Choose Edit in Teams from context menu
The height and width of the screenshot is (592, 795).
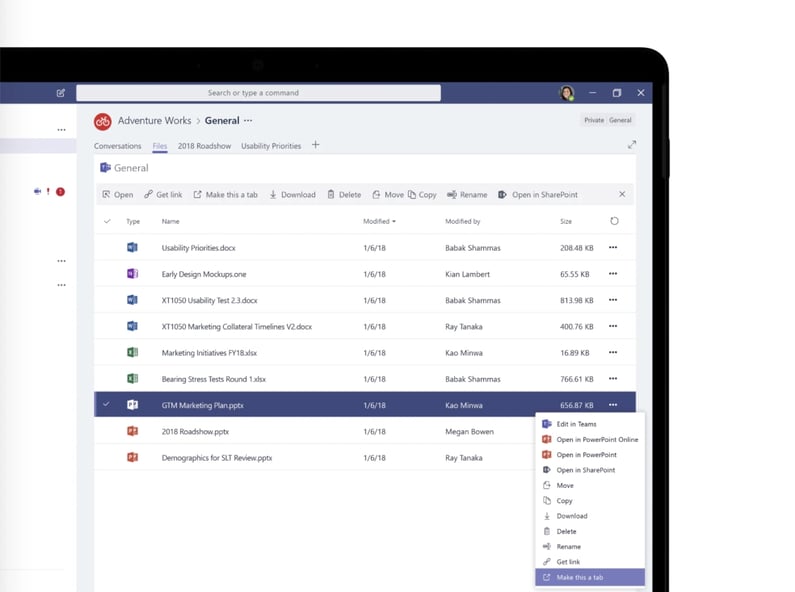click(590, 424)
